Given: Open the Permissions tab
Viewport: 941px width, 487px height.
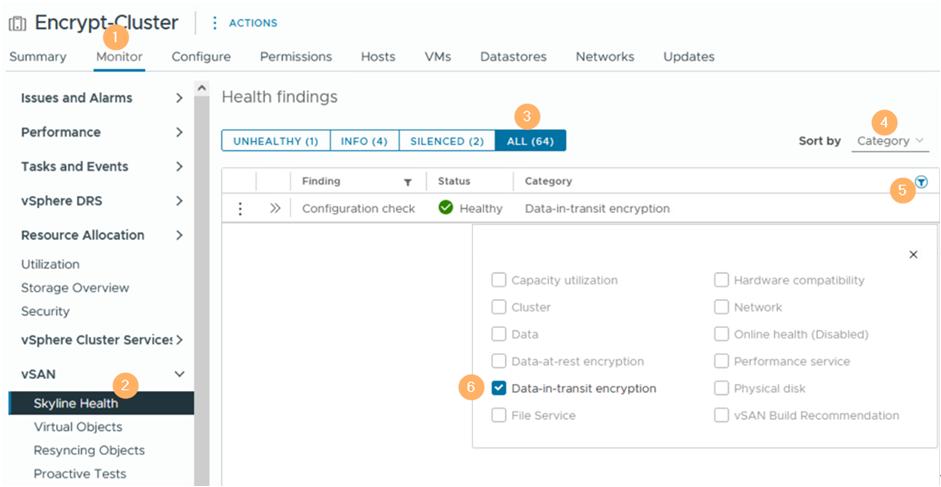Looking at the screenshot, I should 296,56.
